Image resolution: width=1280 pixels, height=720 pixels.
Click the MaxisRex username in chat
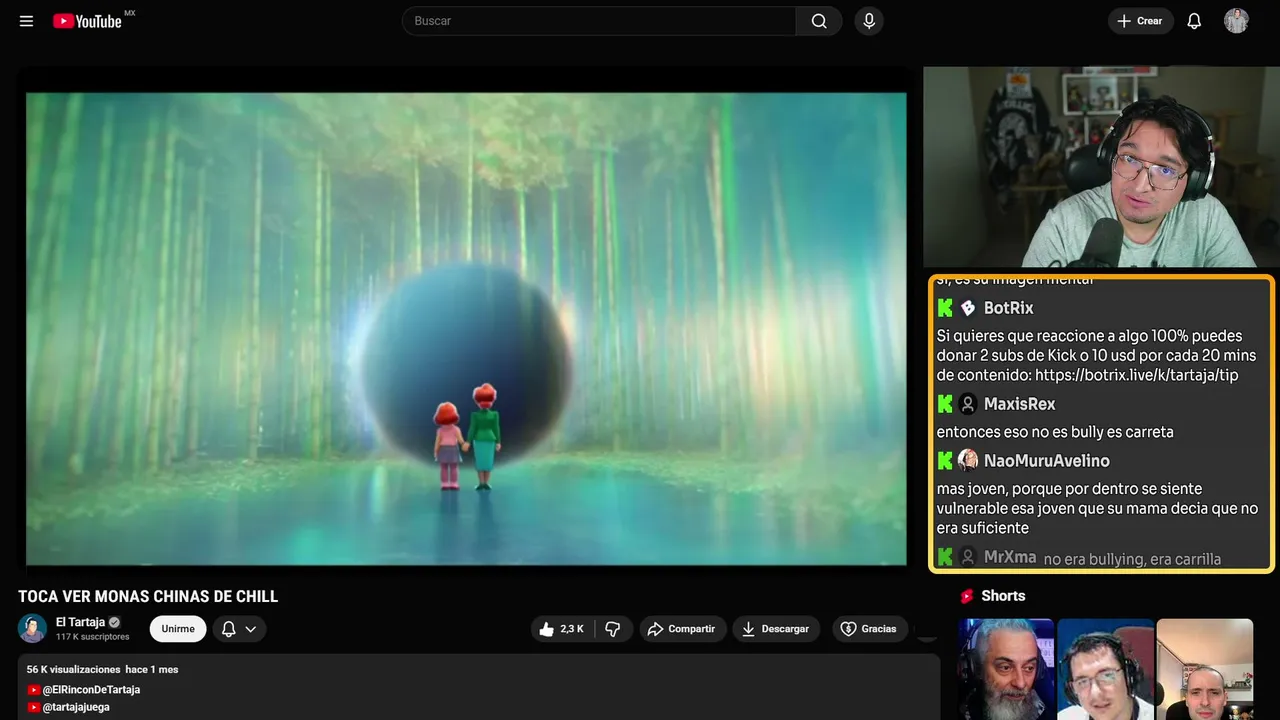[x=1020, y=404]
